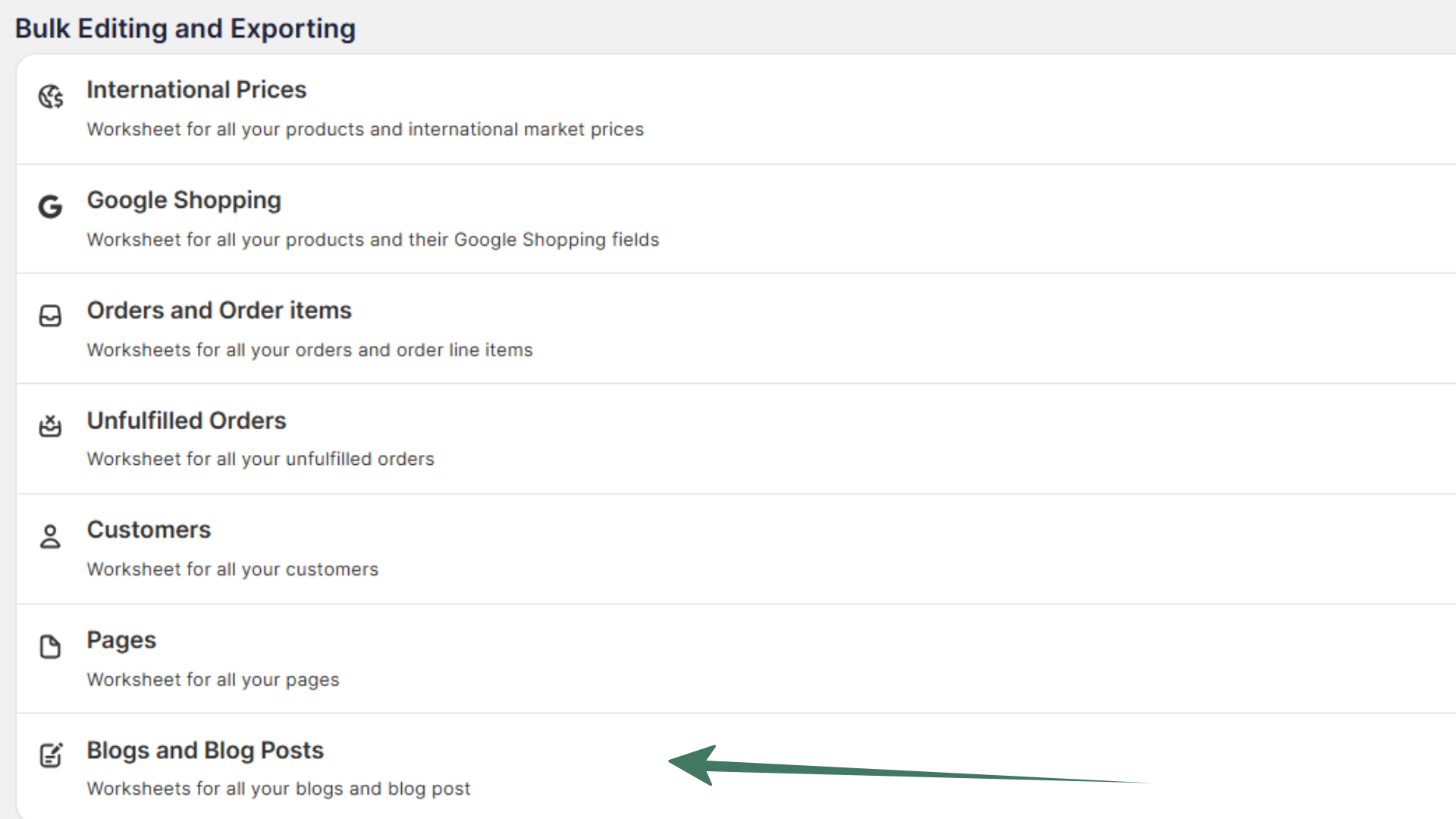The width and height of the screenshot is (1456, 819).
Task: Open the International Prices worksheet
Action: (x=196, y=89)
